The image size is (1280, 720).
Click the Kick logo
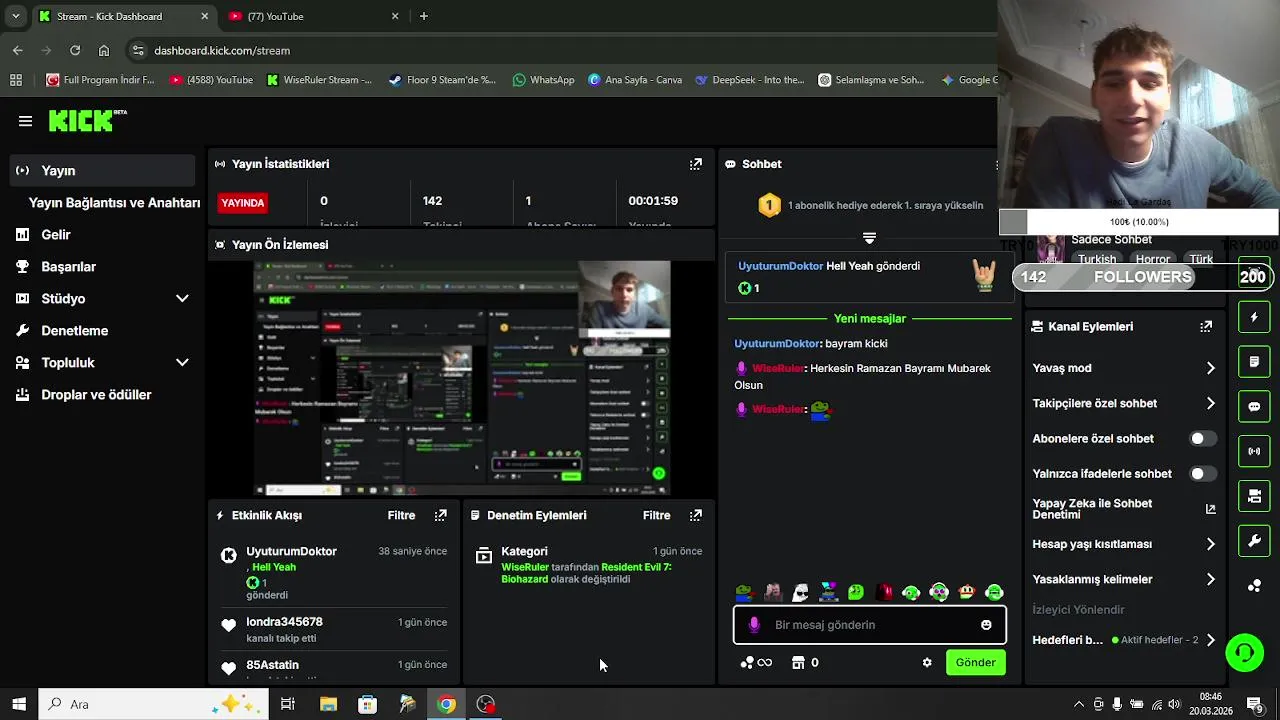pyautogui.click(x=88, y=121)
